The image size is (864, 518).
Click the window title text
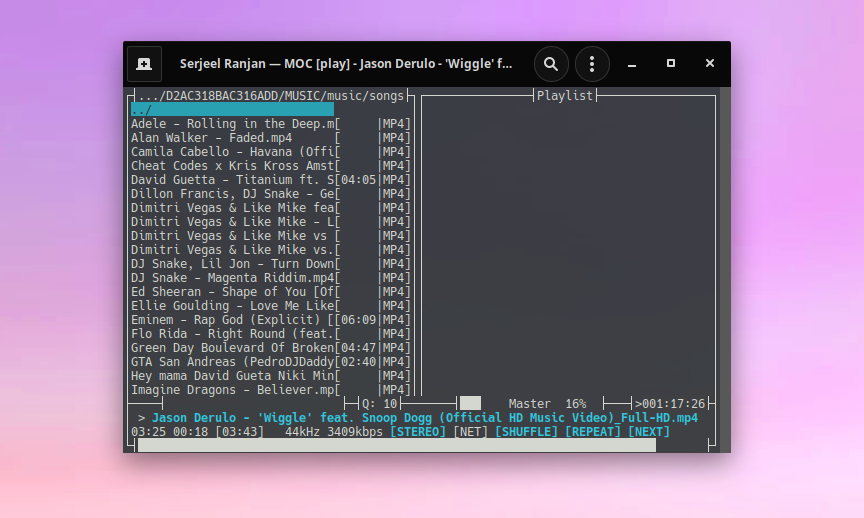pyautogui.click(x=346, y=64)
